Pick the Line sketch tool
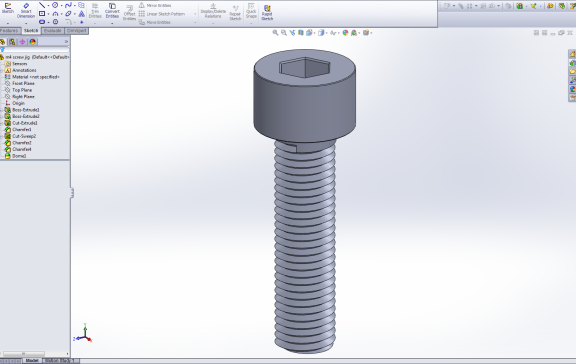 click(42, 5)
